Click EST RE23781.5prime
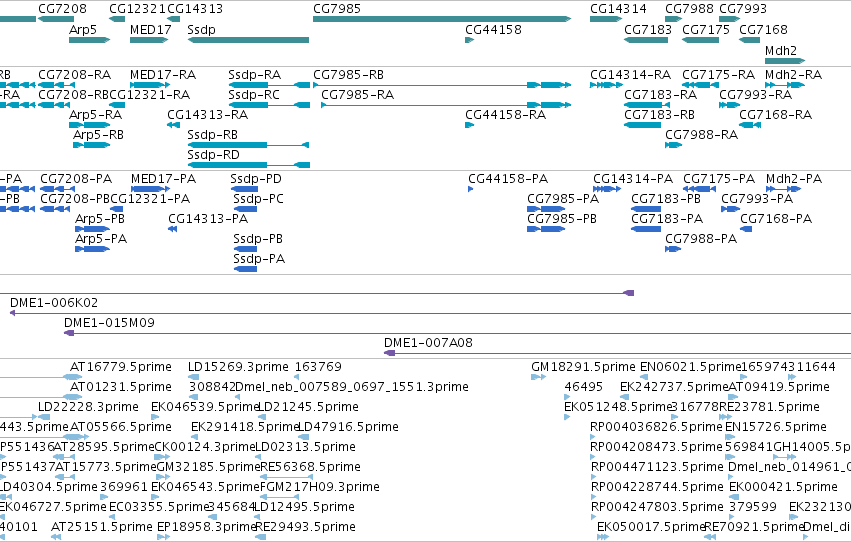Screen dimensions: 851x542 pos(726,417)
